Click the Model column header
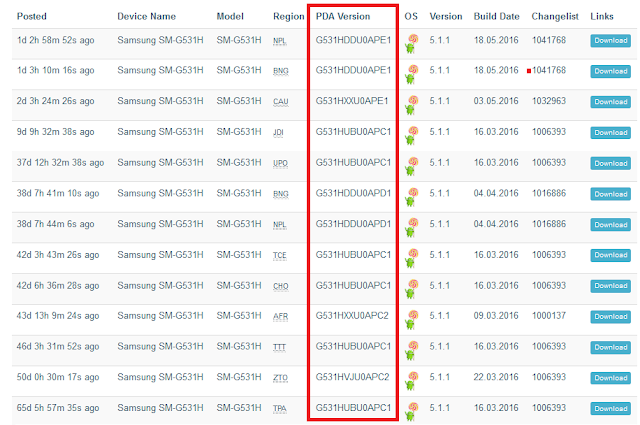The height and width of the screenshot is (425, 640). tap(230, 16)
